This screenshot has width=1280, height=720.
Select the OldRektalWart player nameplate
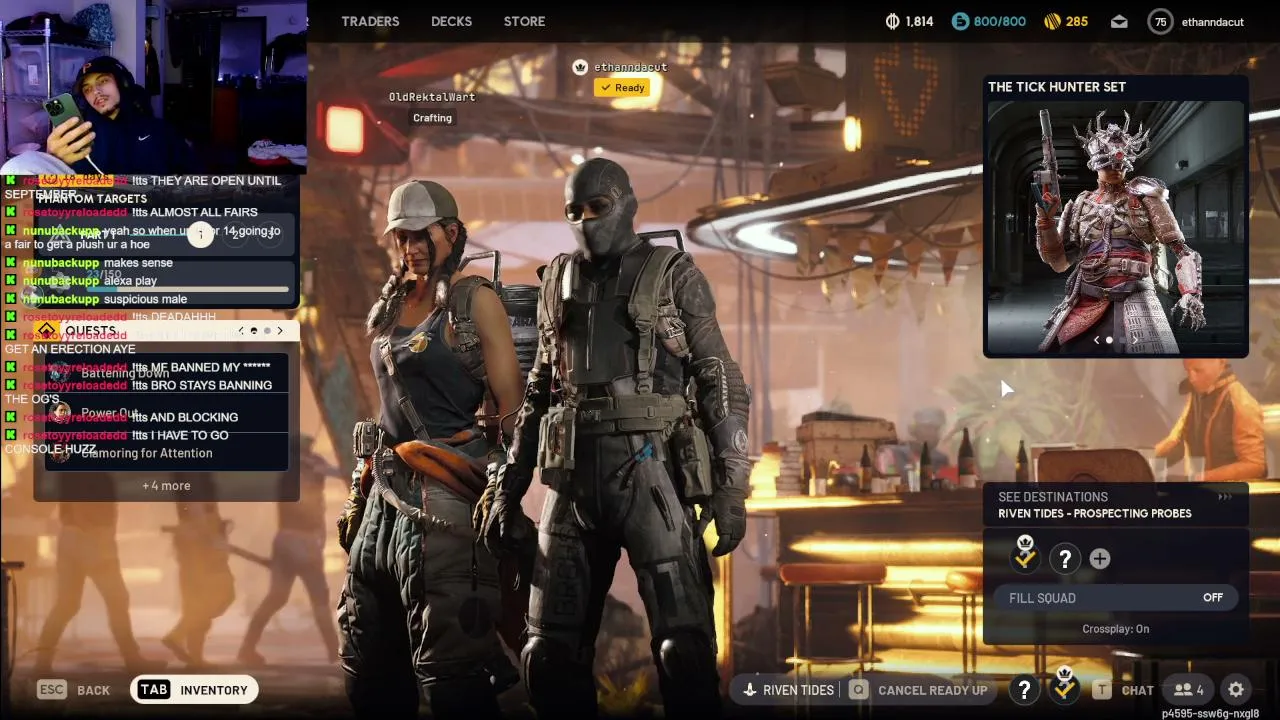pos(432,97)
